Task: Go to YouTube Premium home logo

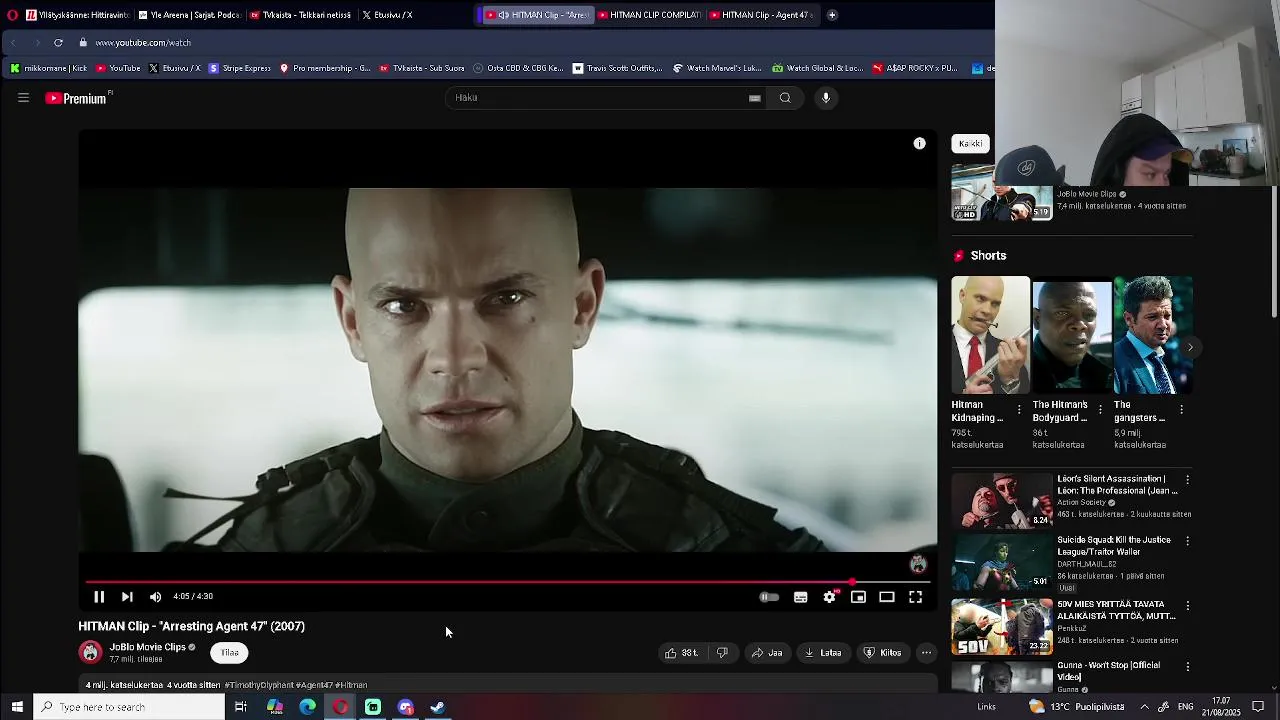Action: point(78,98)
